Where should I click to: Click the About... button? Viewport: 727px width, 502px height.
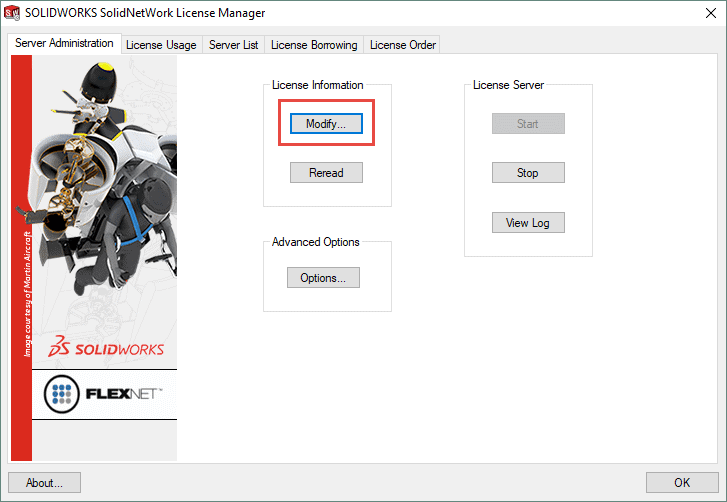click(x=45, y=483)
